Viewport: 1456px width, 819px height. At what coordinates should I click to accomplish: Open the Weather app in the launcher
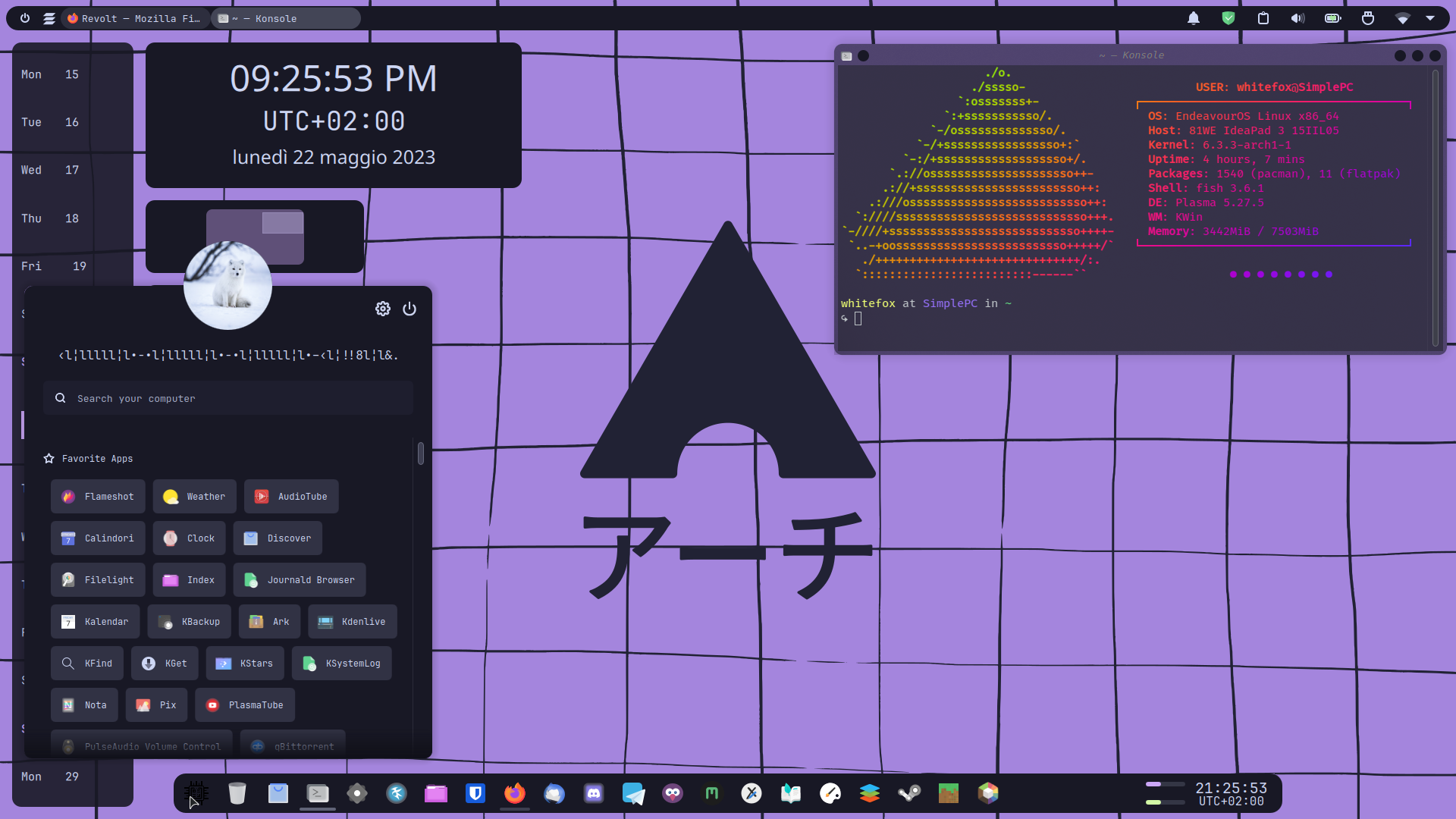(194, 496)
